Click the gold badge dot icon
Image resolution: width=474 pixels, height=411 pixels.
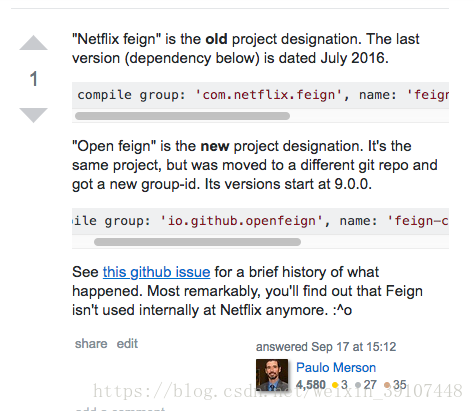(x=335, y=385)
